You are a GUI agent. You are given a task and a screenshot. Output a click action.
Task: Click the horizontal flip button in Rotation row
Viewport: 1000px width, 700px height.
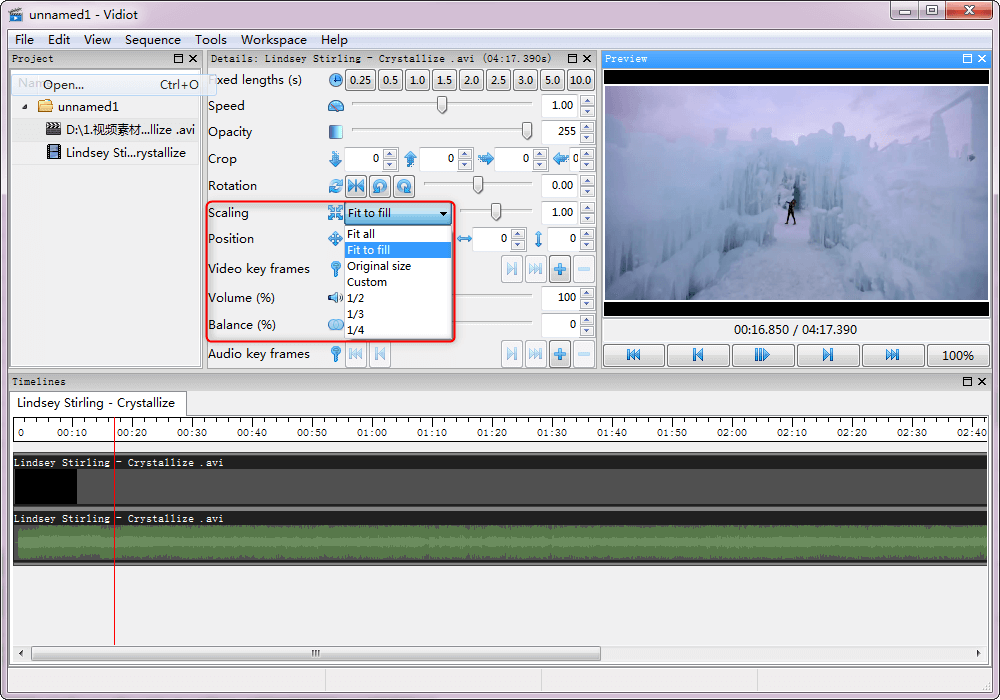click(x=355, y=186)
